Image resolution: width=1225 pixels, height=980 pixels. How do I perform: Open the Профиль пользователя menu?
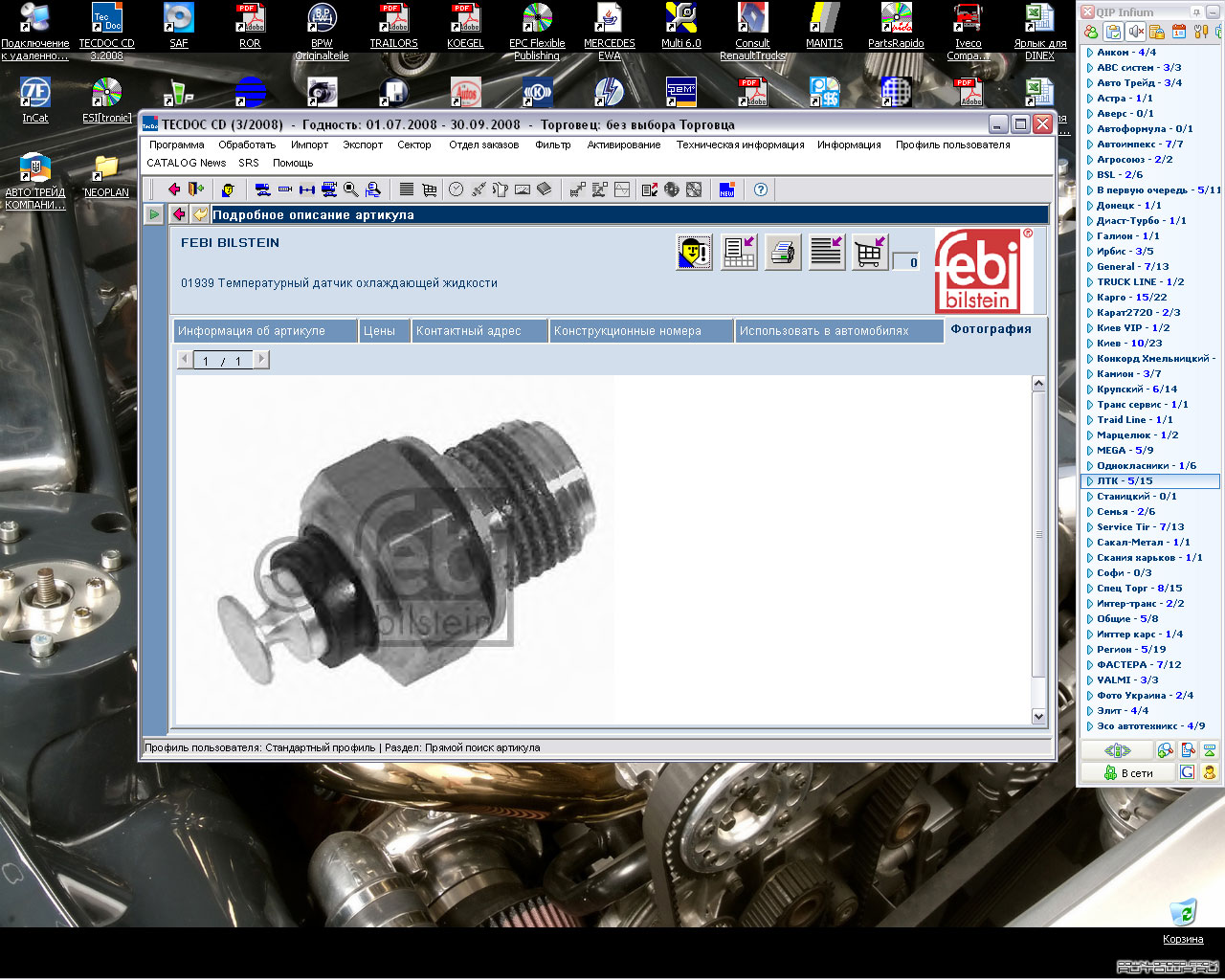click(x=953, y=145)
